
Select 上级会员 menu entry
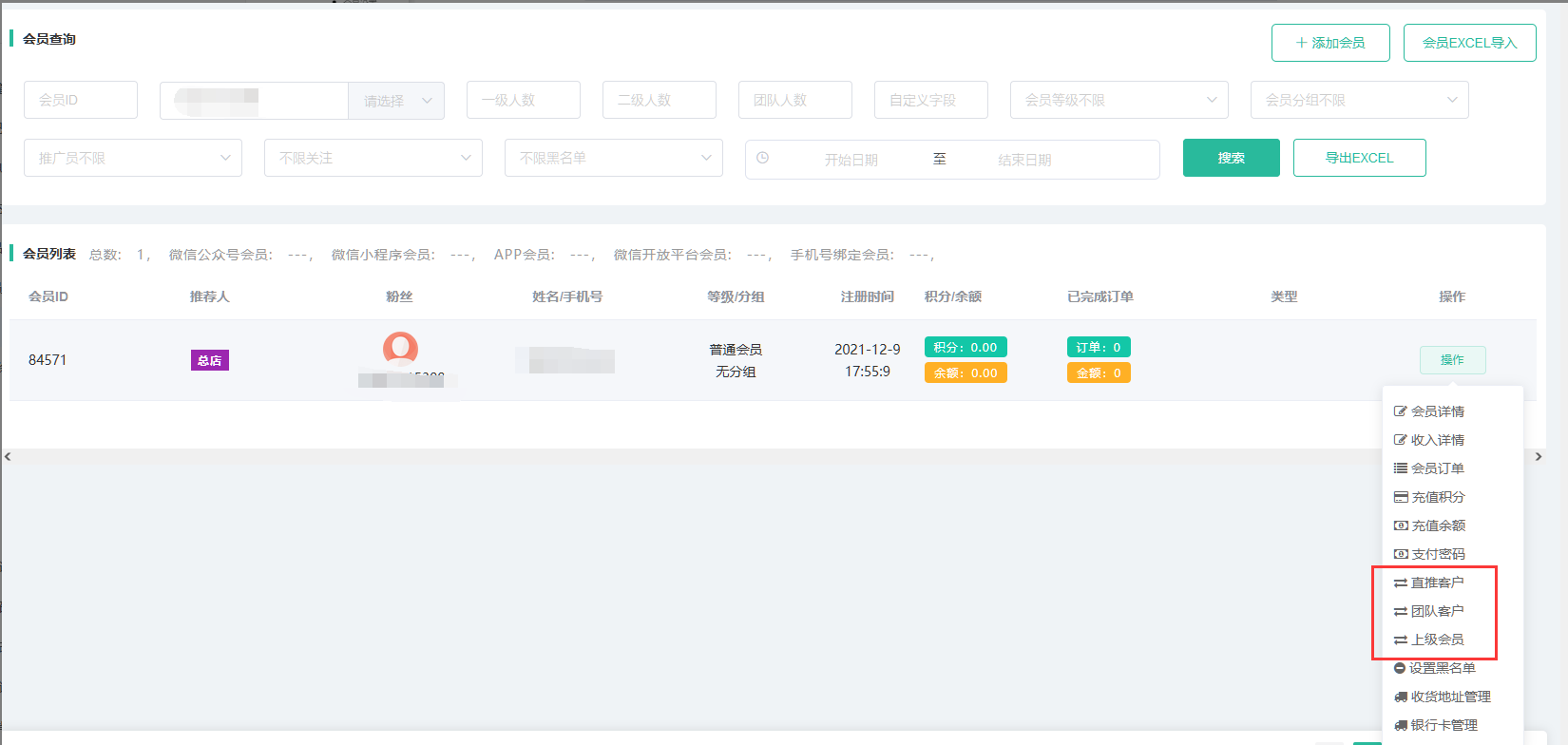tap(1437, 640)
